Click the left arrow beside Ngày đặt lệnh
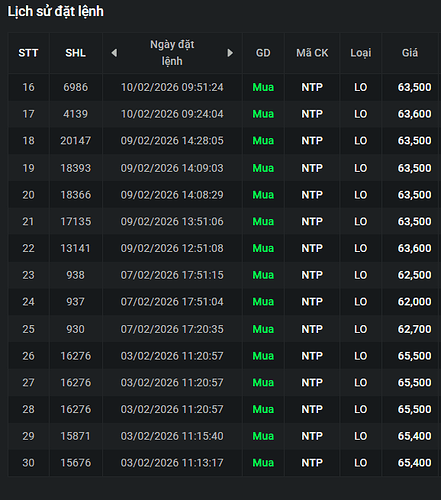 [114, 53]
